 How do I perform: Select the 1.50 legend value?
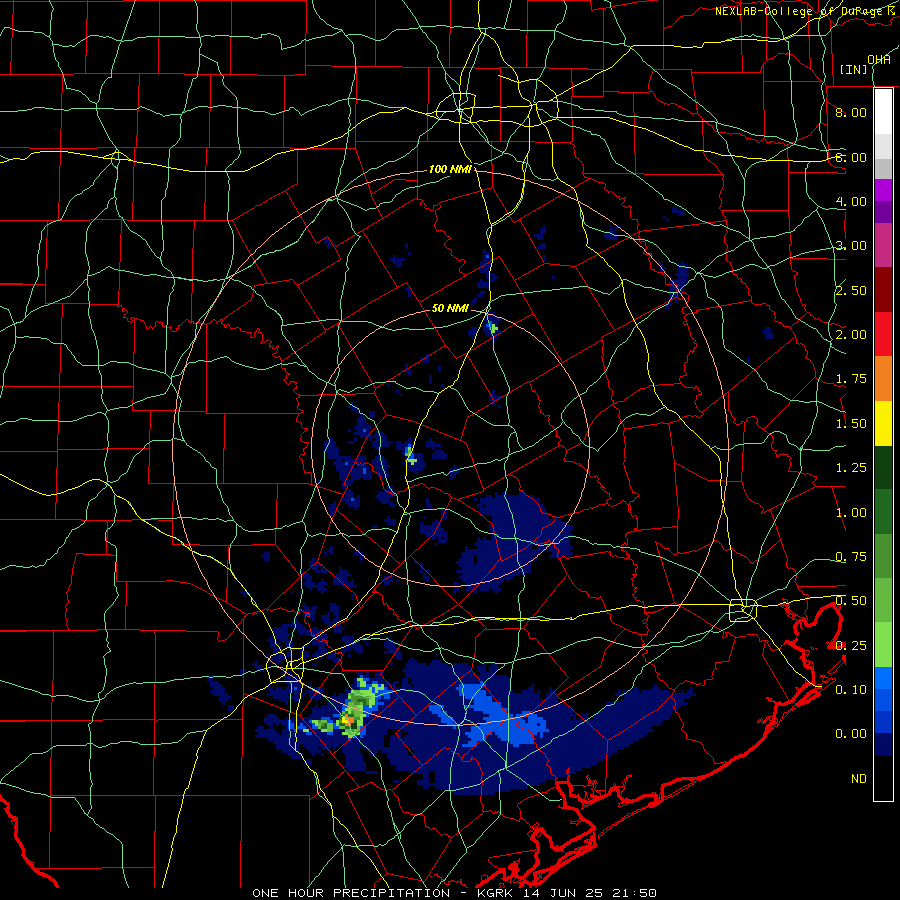coord(851,424)
